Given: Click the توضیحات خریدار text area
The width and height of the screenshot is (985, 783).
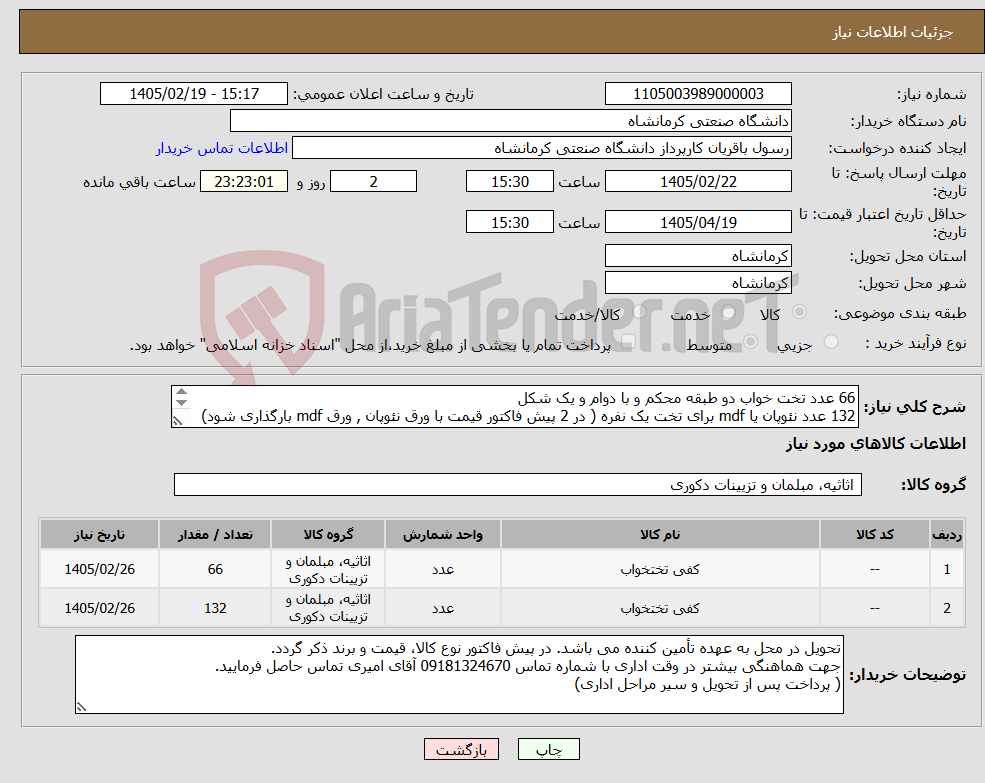Looking at the screenshot, I should pos(459,674).
